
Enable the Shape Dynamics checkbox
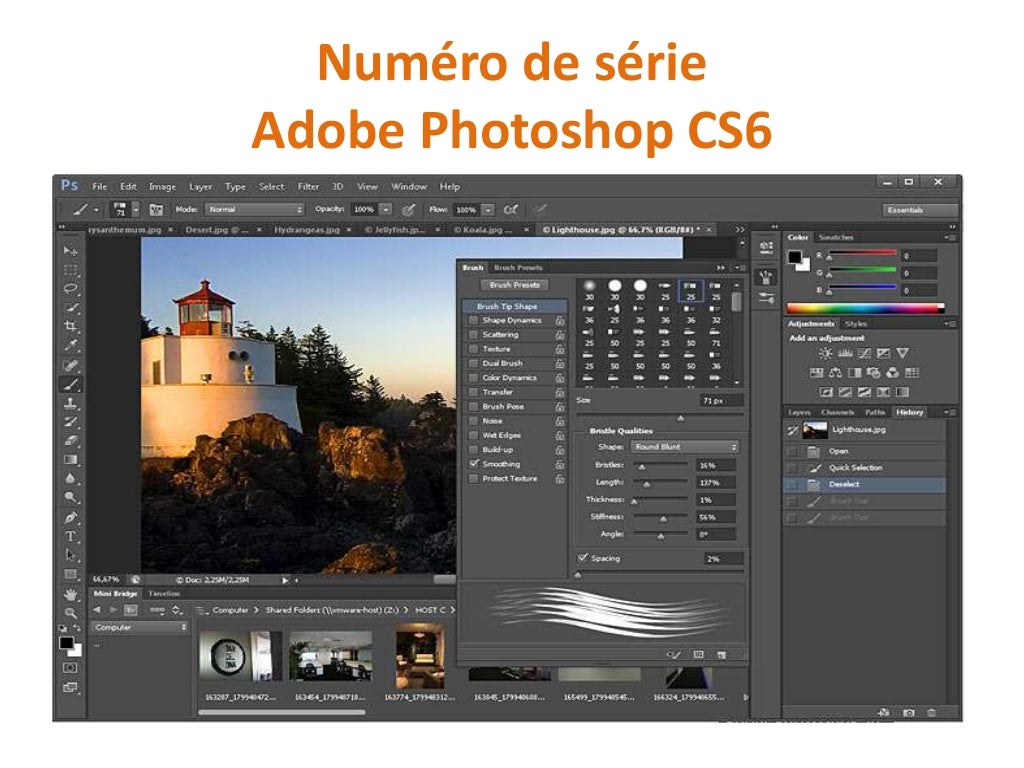[x=473, y=321]
